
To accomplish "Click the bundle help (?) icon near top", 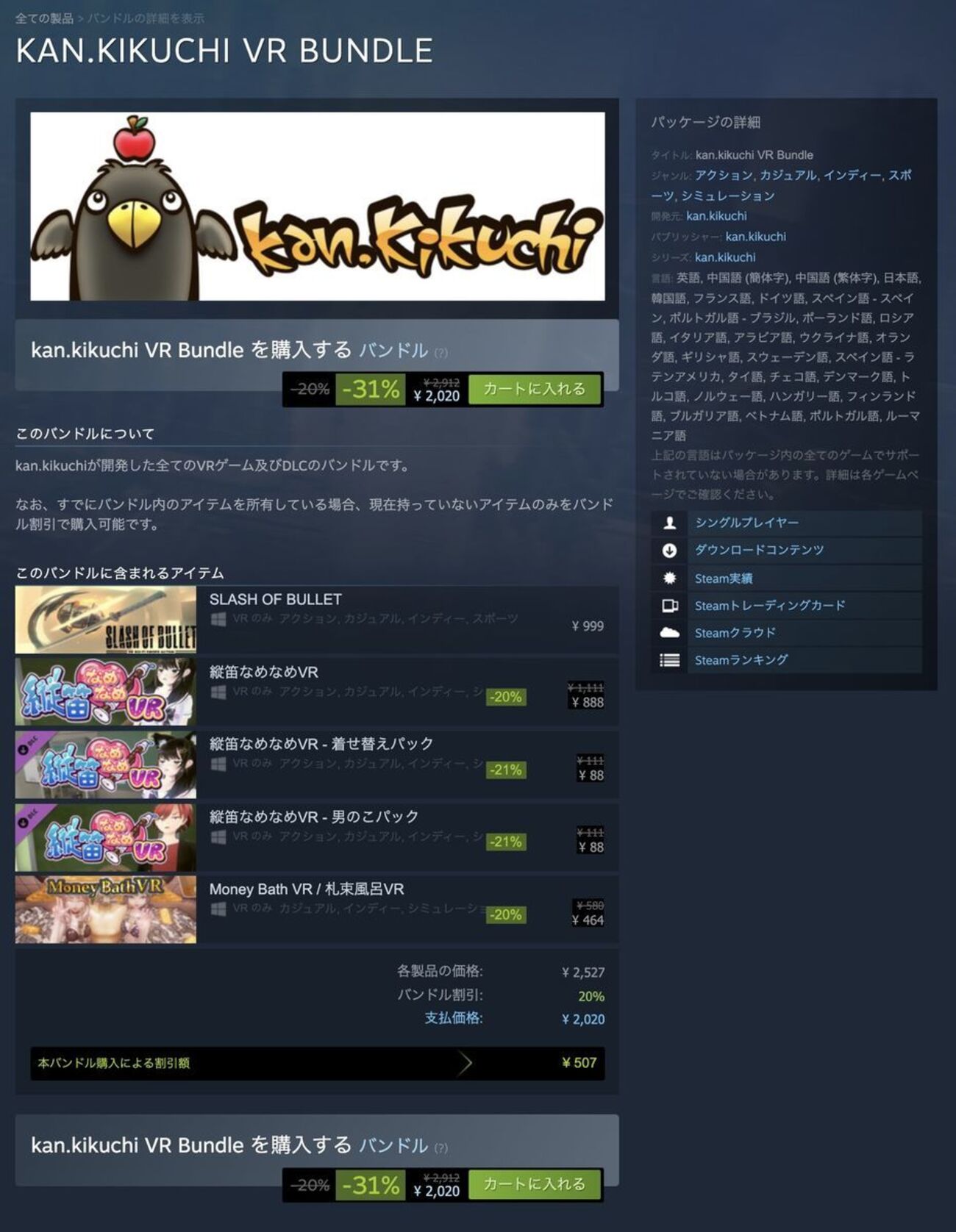I will [440, 353].
